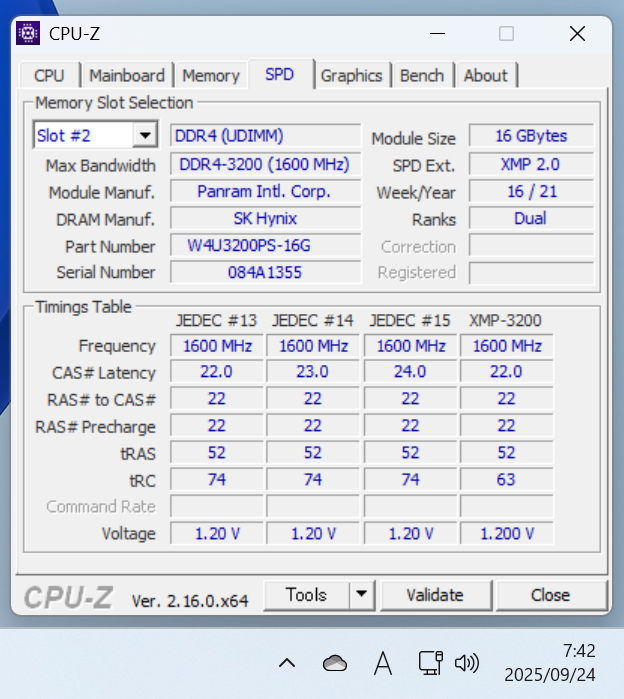Click the JEDEC #14 tRC value 74

313,480
